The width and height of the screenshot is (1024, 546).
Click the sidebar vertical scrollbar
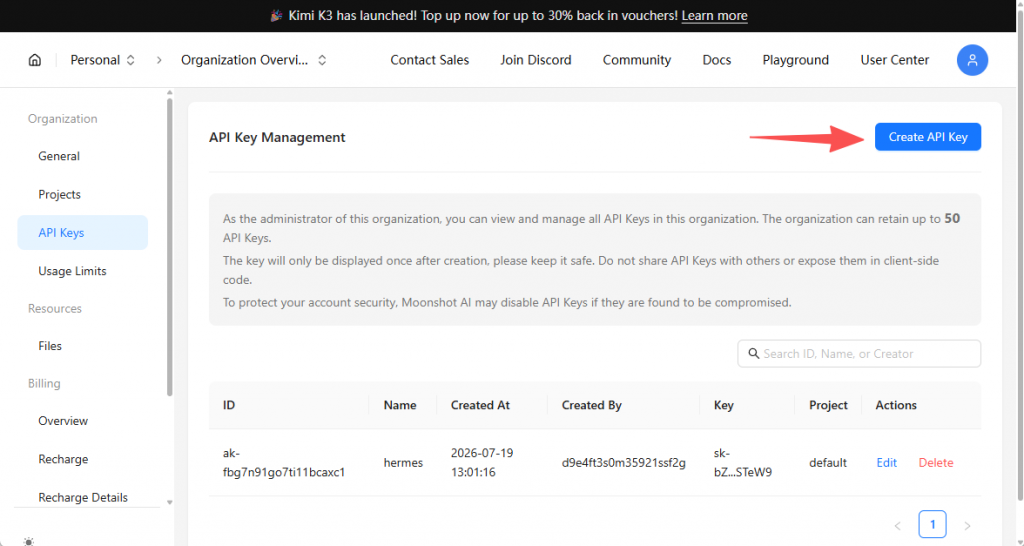pyautogui.click(x=170, y=247)
